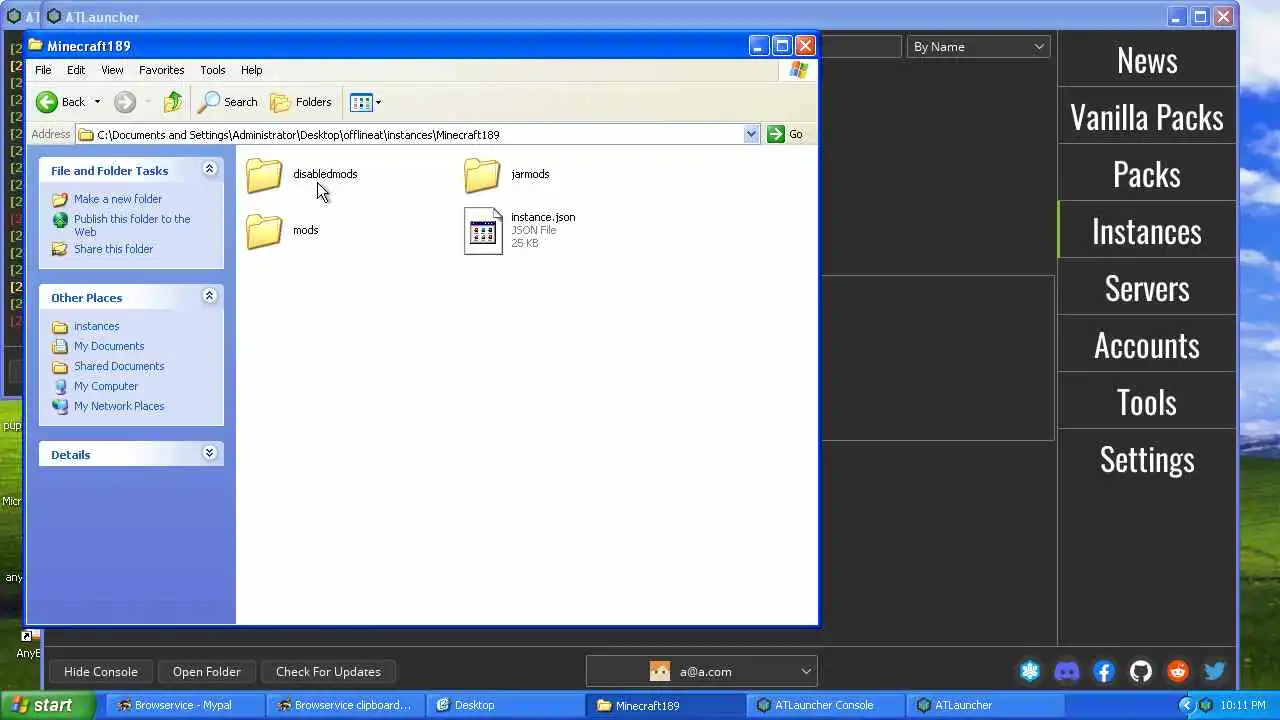The image size is (1280, 720).
Task: Open the View menu
Action: pyautogui.click(x=112, y=70)
